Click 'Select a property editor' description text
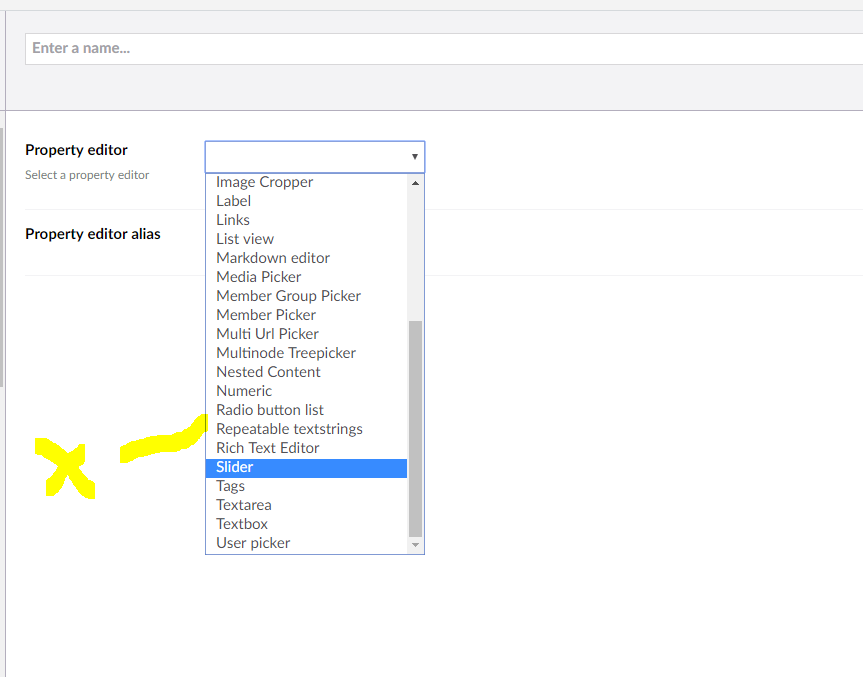 [x=87, y=175]
